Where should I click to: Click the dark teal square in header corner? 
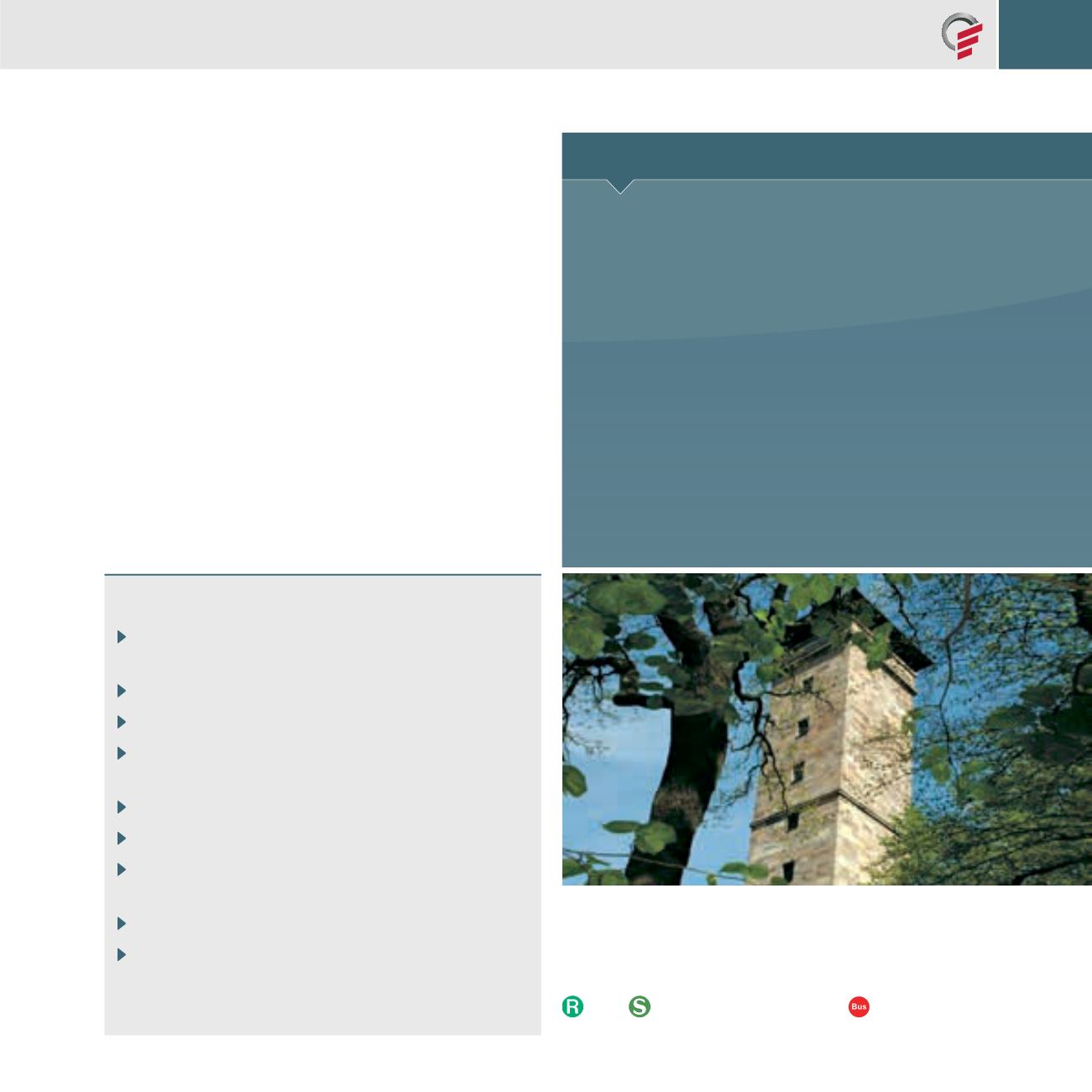[1045, 34]
